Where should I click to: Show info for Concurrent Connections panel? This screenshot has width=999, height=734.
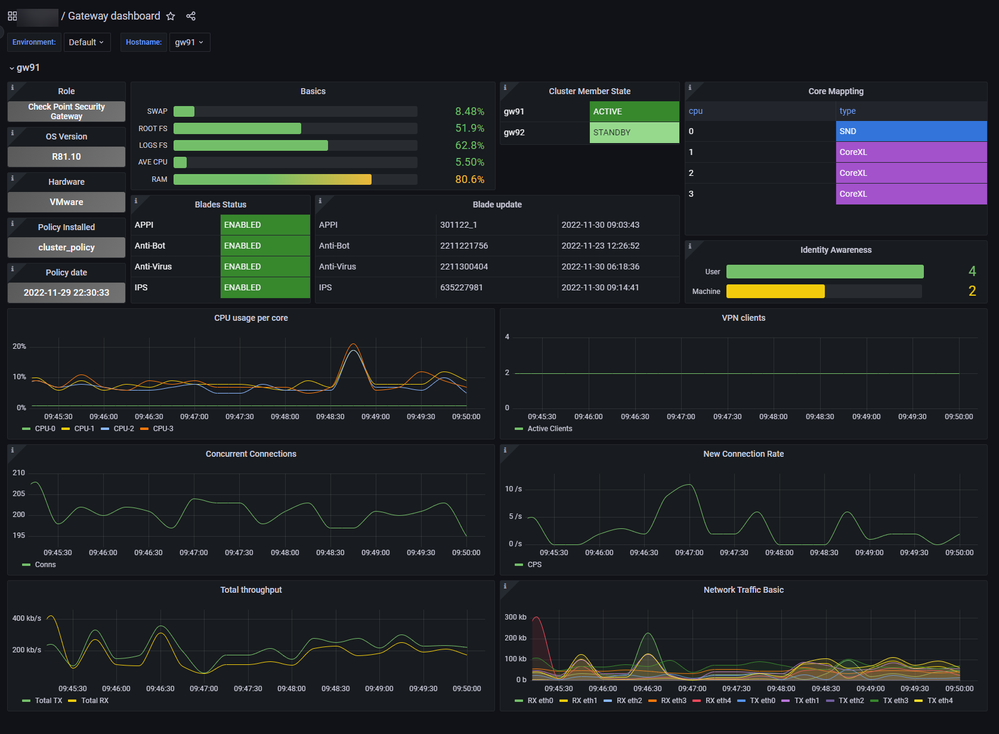pos(12,450)
